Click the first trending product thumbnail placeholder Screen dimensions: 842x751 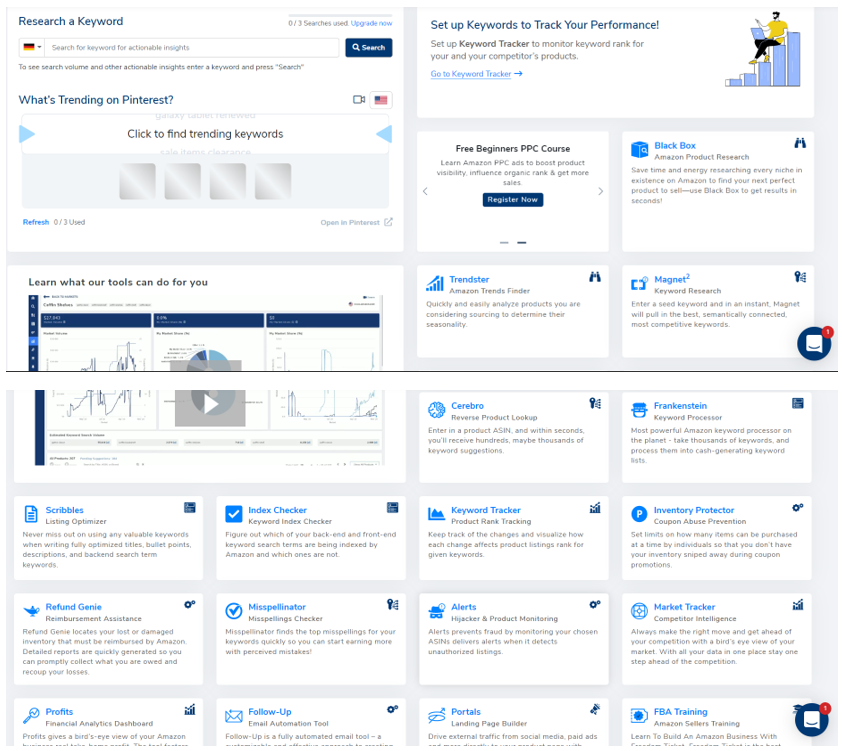coord(137,181)
